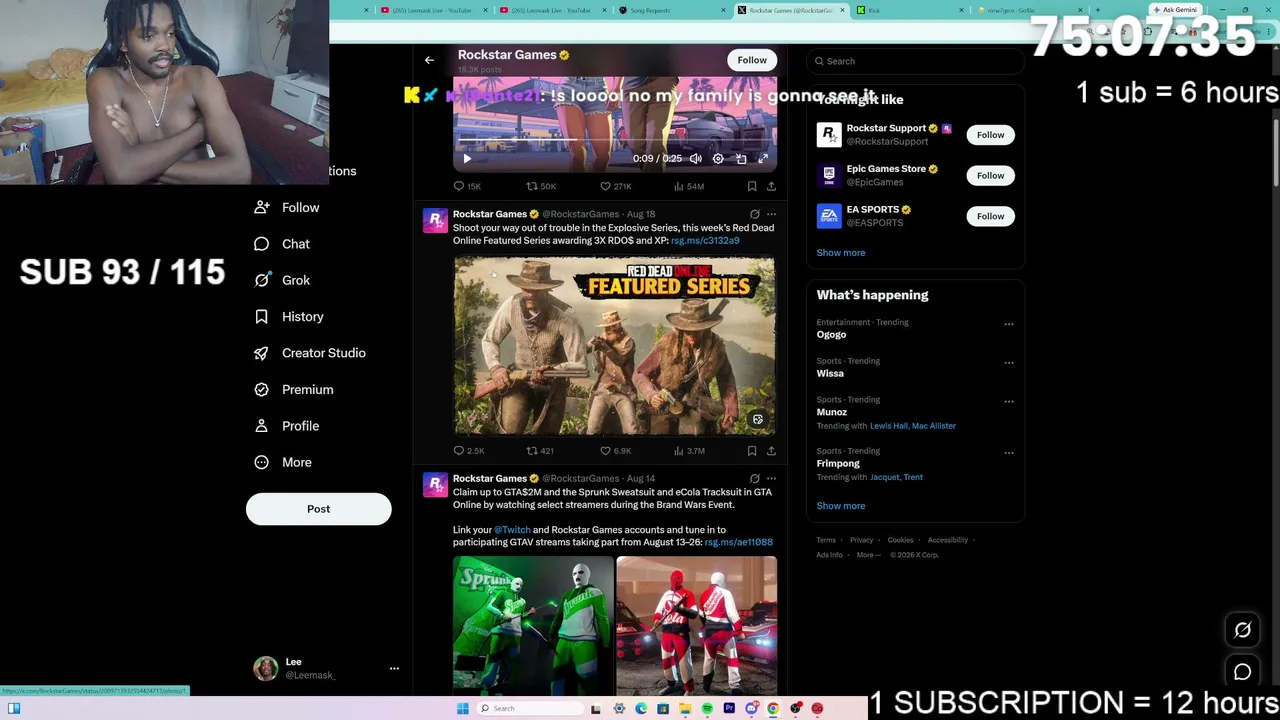The height and width of the screenshot is (720, 1280).
Task: Open the More menu on Aug 14 post
Action: click(x=771, y=479)
